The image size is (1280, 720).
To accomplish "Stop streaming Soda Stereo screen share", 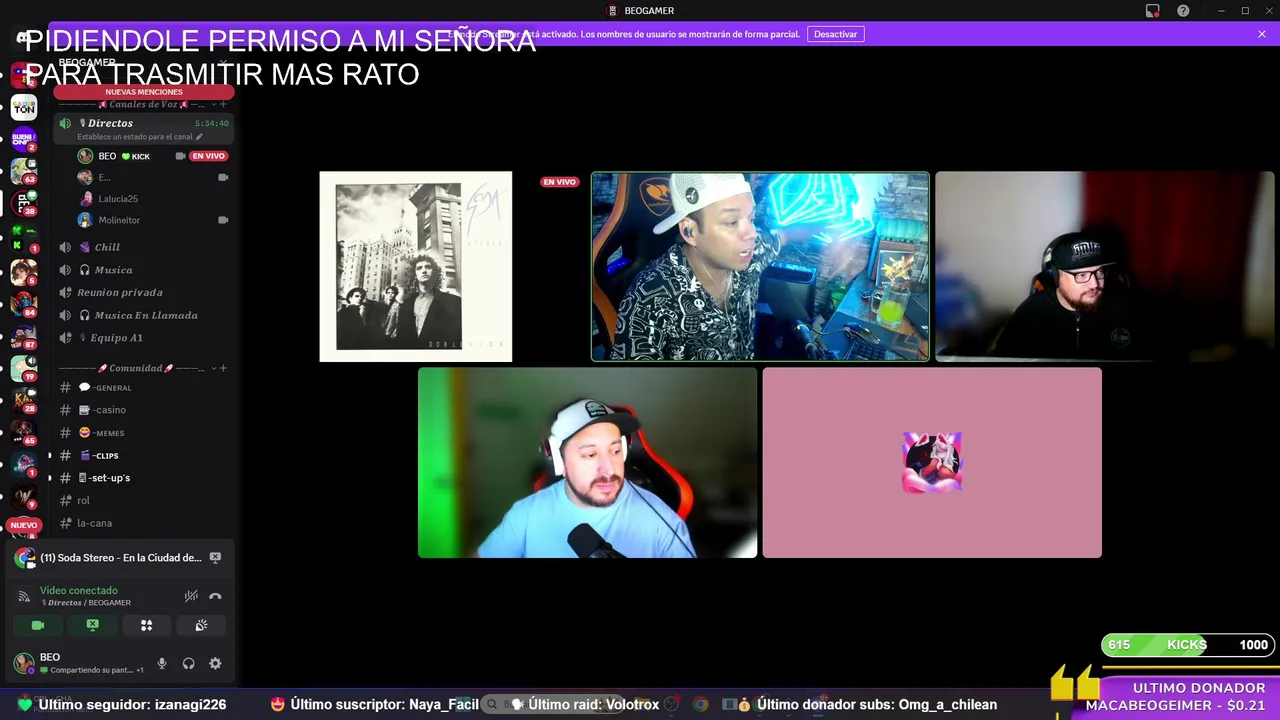I will pos(215,558).
